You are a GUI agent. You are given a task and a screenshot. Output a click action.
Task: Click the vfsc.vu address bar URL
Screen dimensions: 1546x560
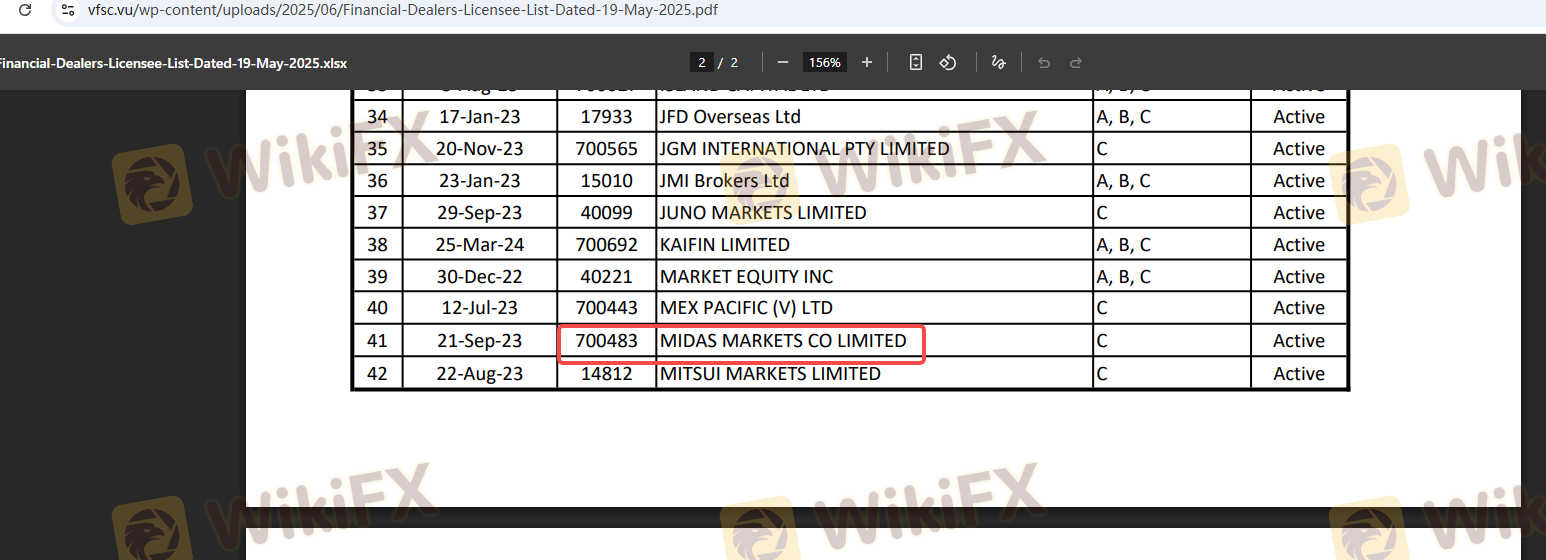(x=400, y=10)
